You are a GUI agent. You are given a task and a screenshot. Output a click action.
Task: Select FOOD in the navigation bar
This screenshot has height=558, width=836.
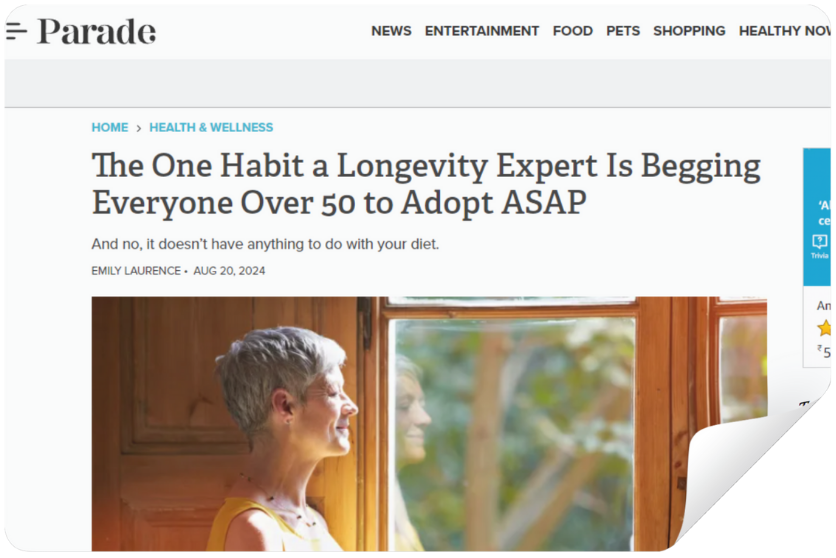[x=573, y=31]
